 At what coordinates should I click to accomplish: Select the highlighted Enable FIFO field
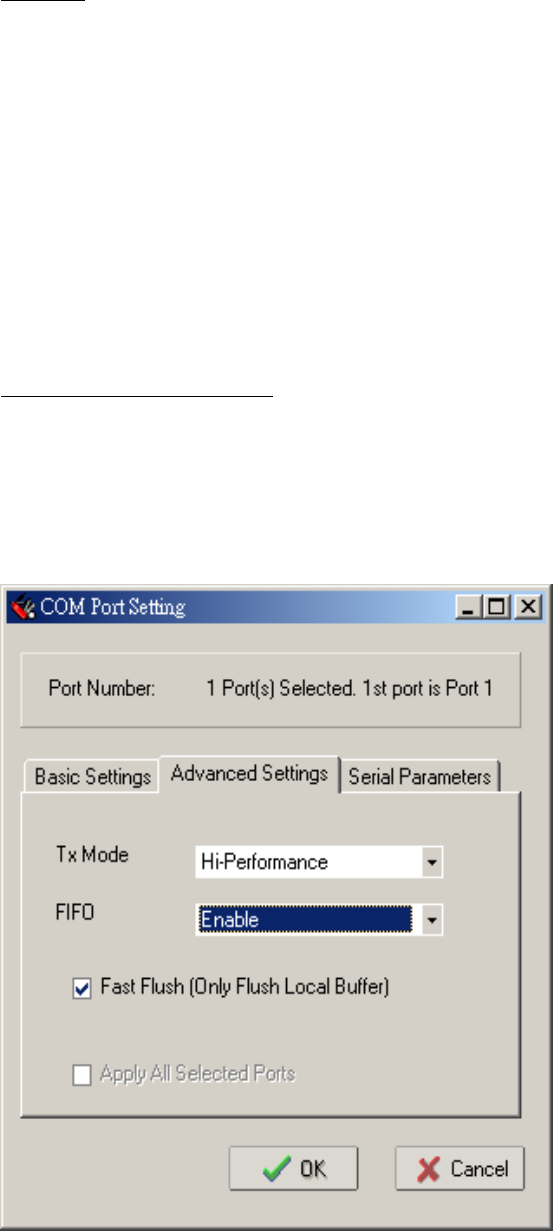(x=306, y=920)
